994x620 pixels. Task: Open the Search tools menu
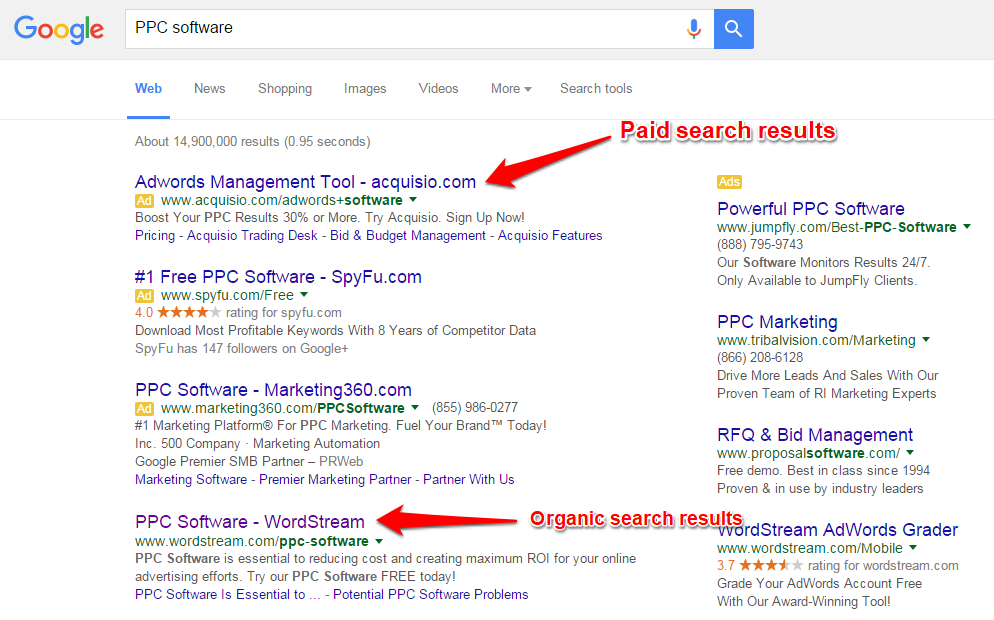tap(596, 89)
